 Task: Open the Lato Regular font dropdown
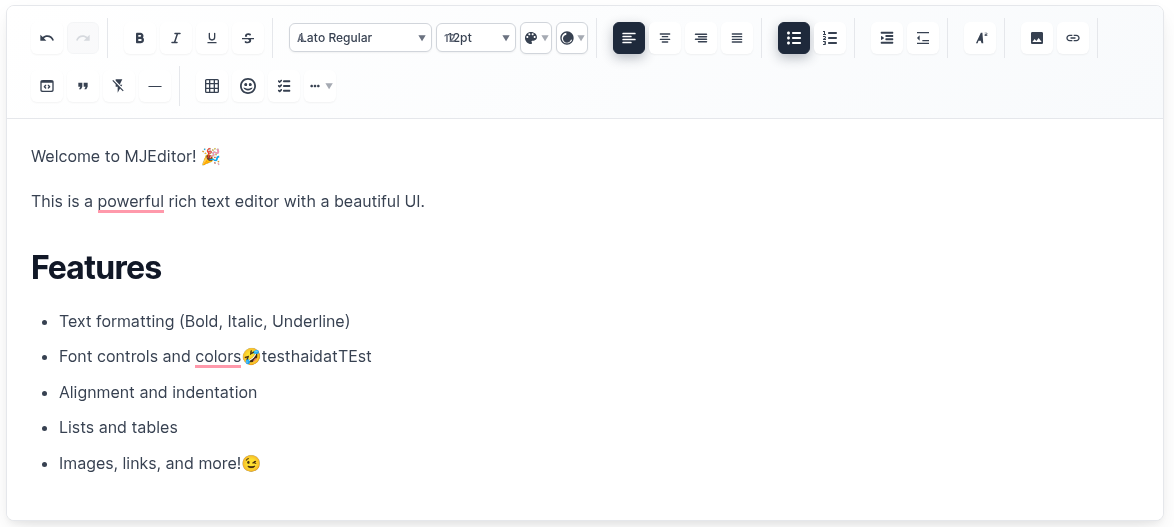click(360, 38)
